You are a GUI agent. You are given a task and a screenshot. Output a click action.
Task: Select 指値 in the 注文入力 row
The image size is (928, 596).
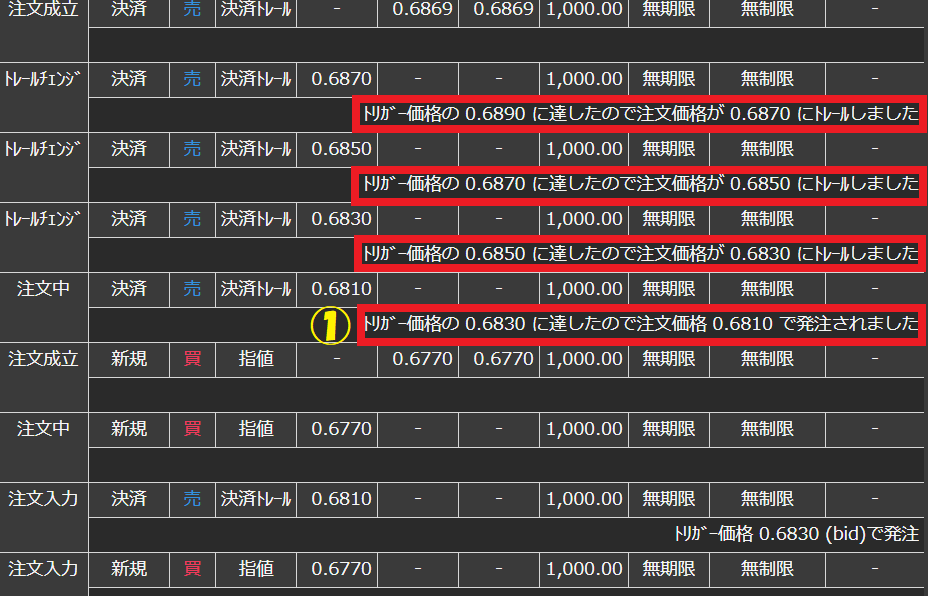click(x=256, y=569)
